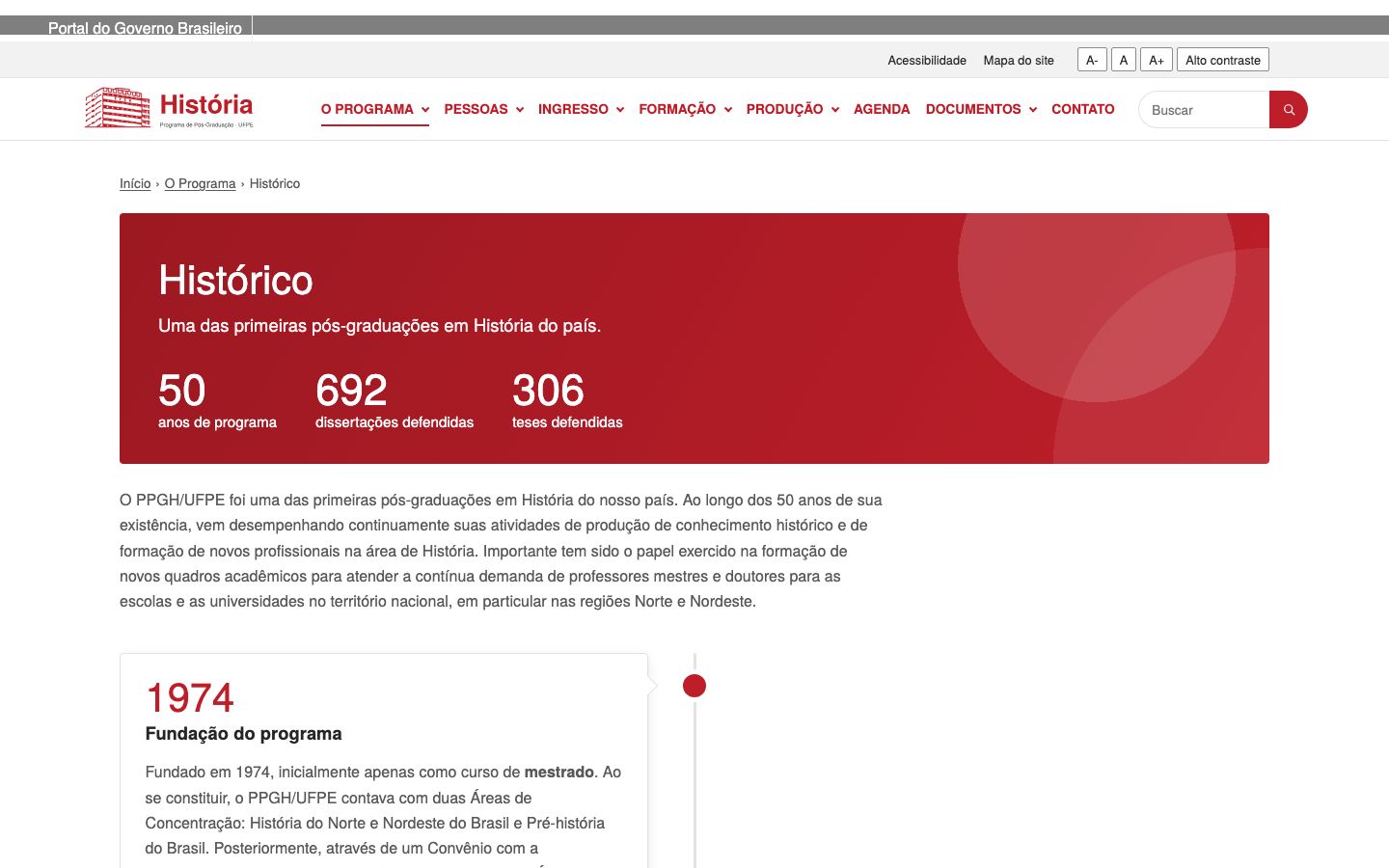The image size is (1389, 868).
Task: Click the '50' anos de programa figure
Action: (x=182, y=391)
